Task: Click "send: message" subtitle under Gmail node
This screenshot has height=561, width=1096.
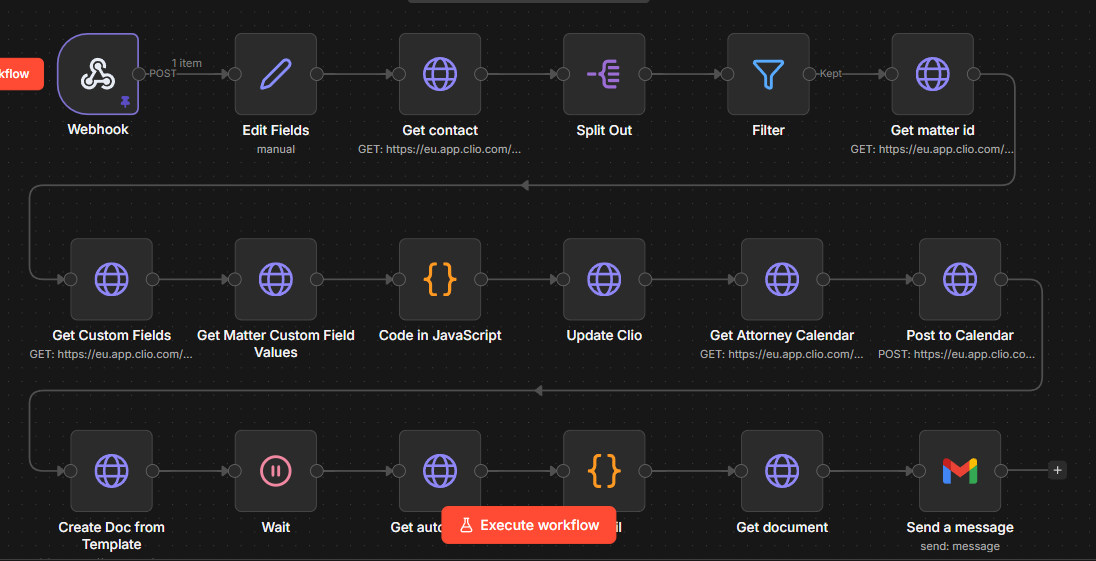Action: 960,546
